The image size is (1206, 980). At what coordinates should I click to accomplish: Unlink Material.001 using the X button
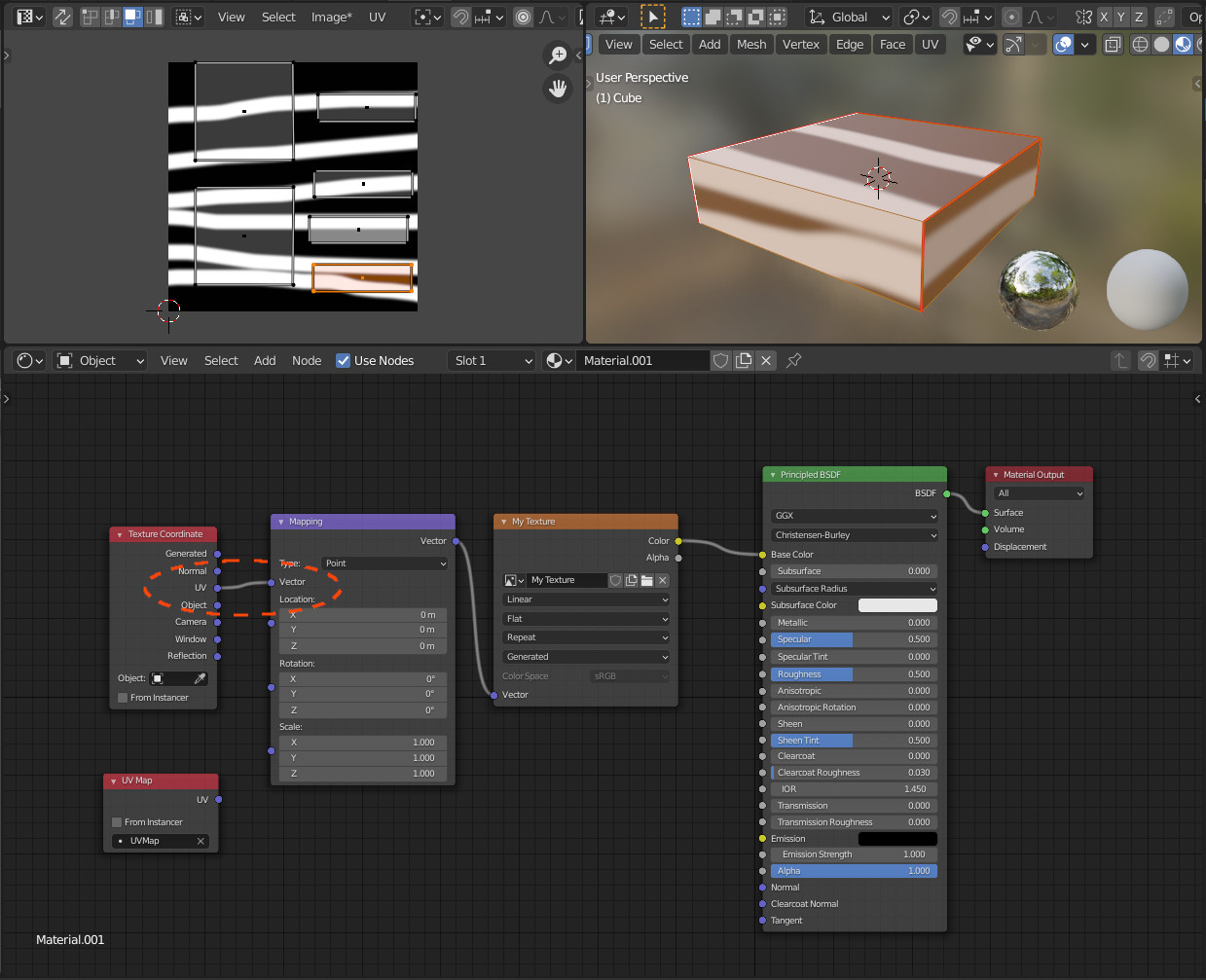(766, 360)
